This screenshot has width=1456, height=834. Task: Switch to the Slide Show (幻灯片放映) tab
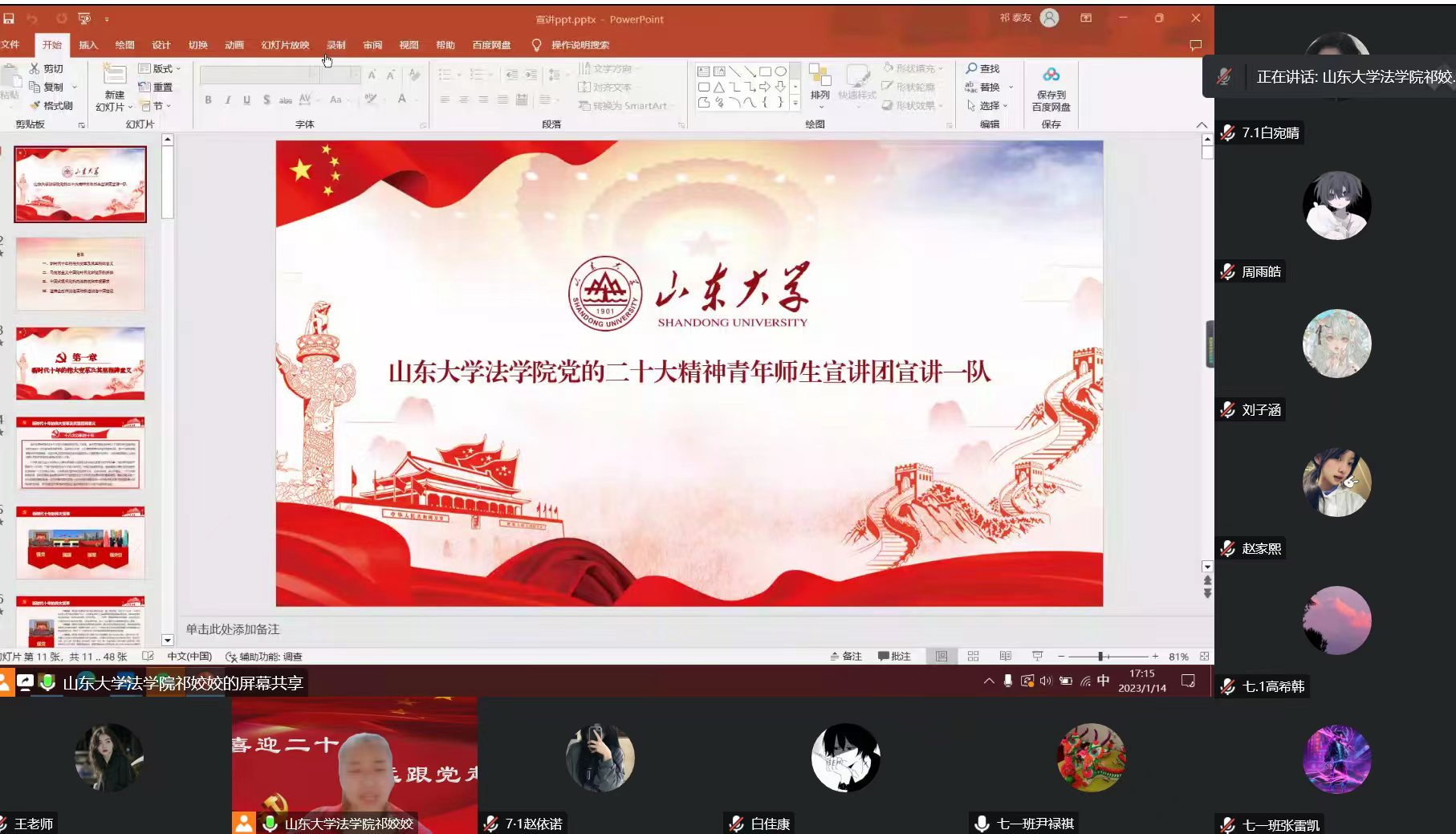[285, 45]
